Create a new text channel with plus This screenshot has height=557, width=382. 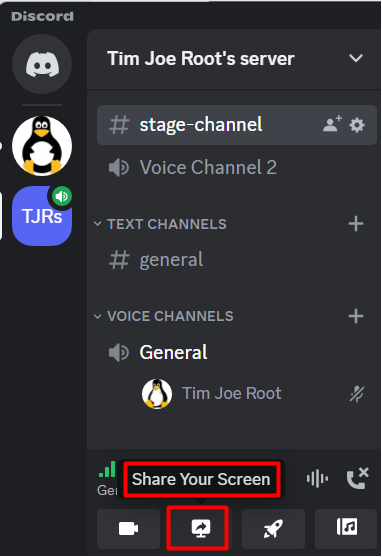pos(356,224)
